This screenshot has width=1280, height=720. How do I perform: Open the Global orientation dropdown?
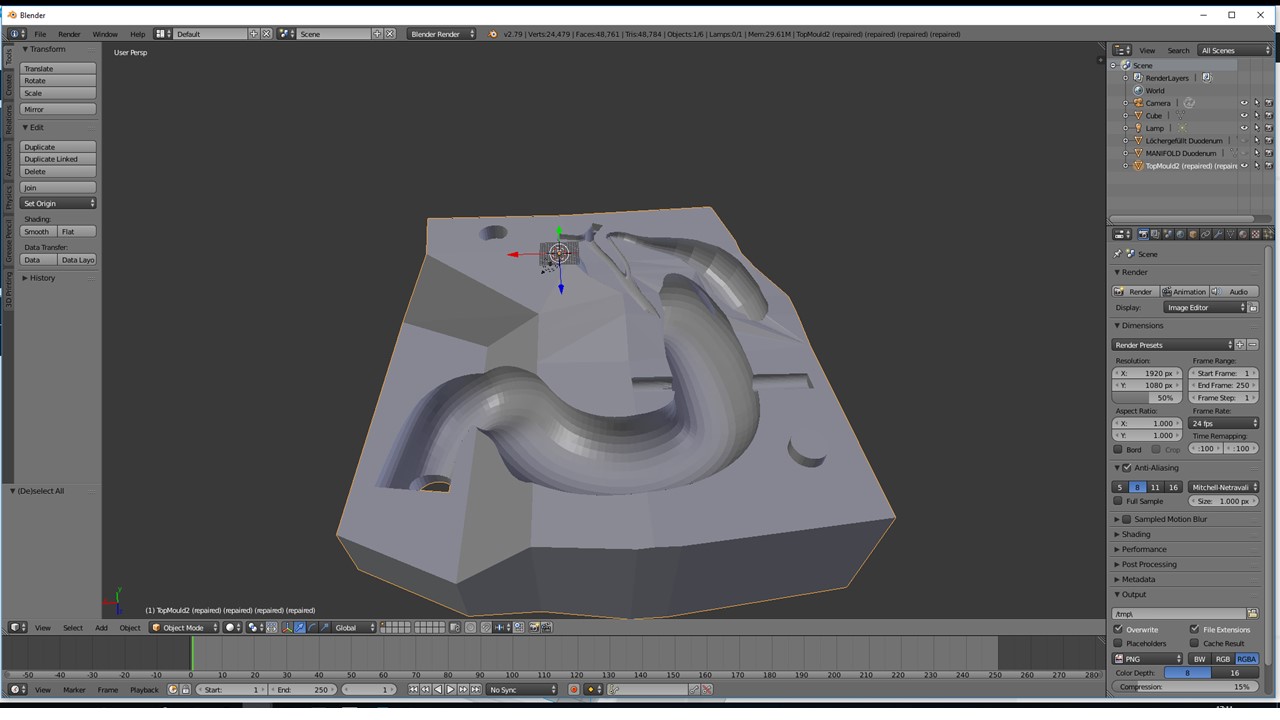point(354,627)
